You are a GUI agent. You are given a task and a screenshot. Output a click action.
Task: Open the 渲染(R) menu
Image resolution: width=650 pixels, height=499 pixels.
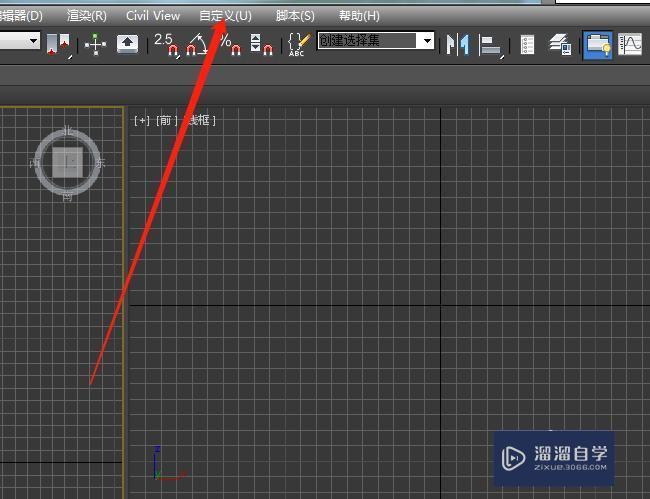click(87, 16)
